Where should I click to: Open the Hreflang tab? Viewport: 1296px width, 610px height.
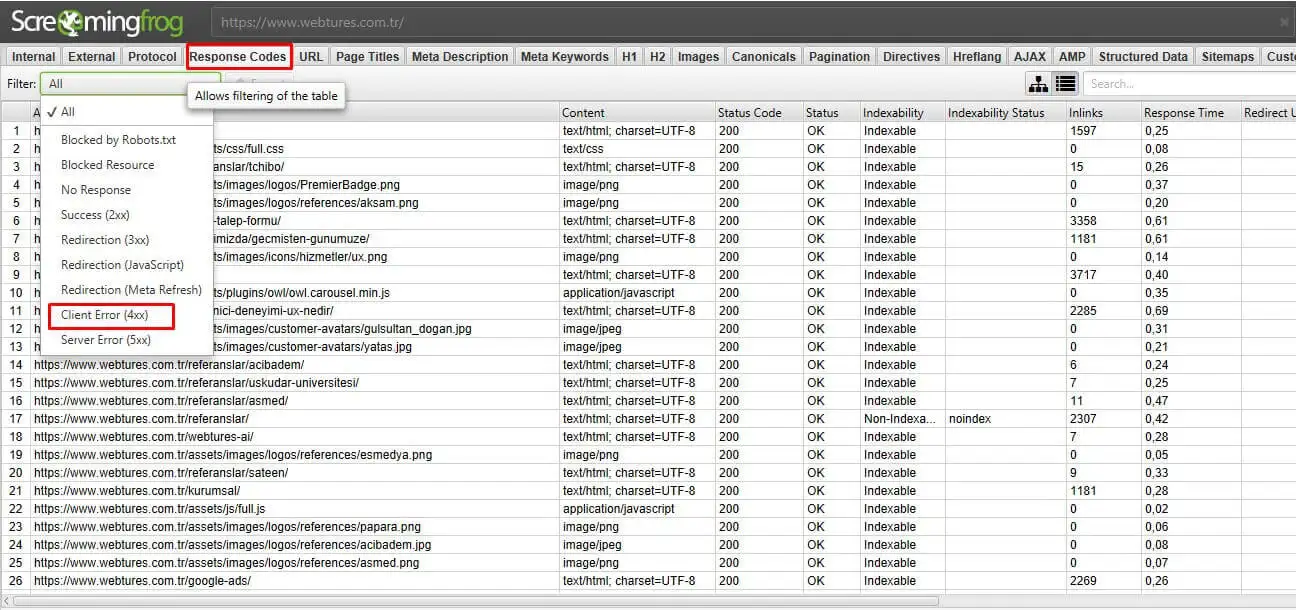pyautogui.click(x=976, y=56)
